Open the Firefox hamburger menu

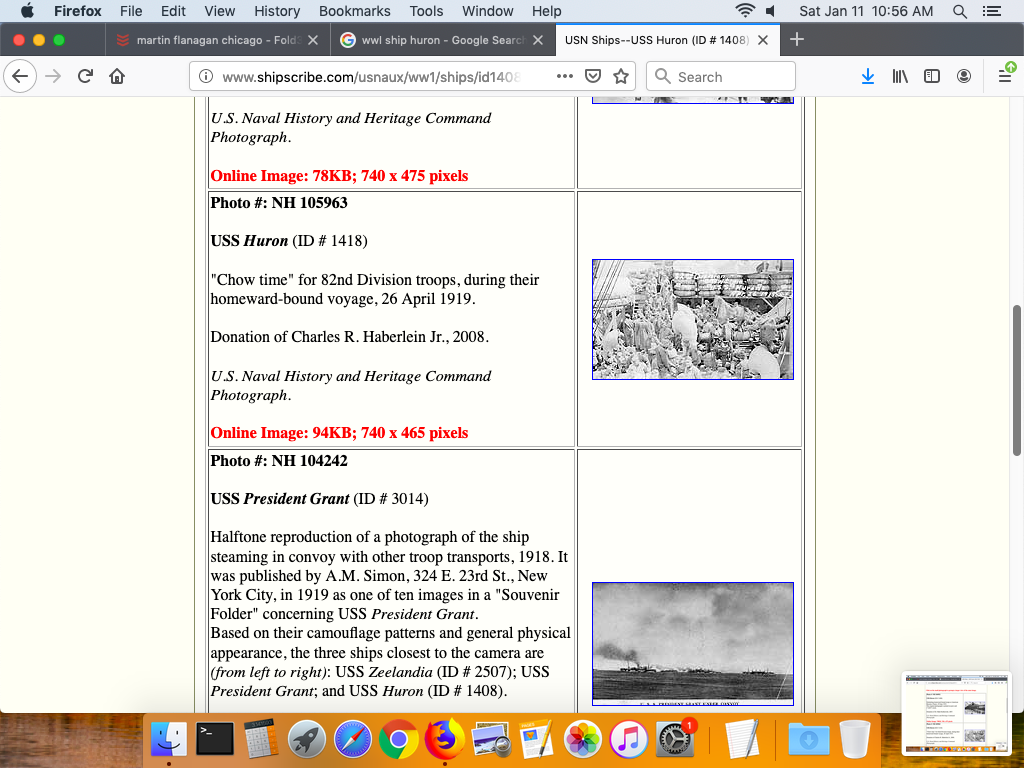click(1005, 77)
